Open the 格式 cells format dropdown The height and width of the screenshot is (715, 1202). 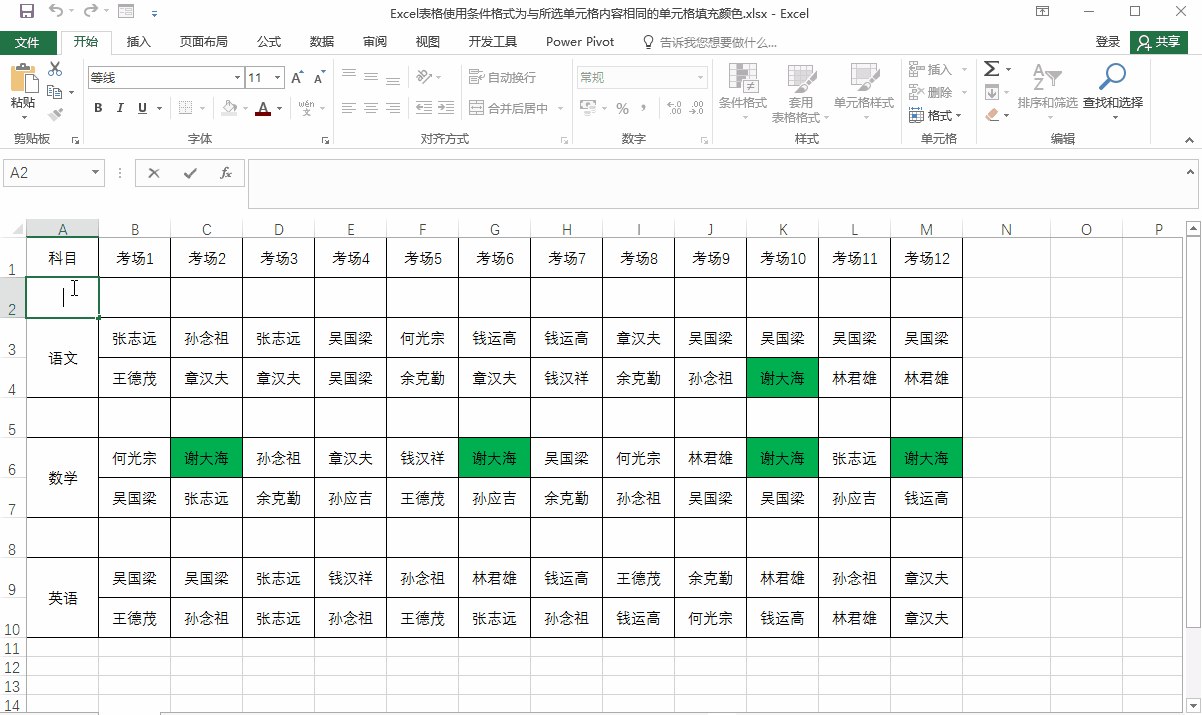coord(937,115)
